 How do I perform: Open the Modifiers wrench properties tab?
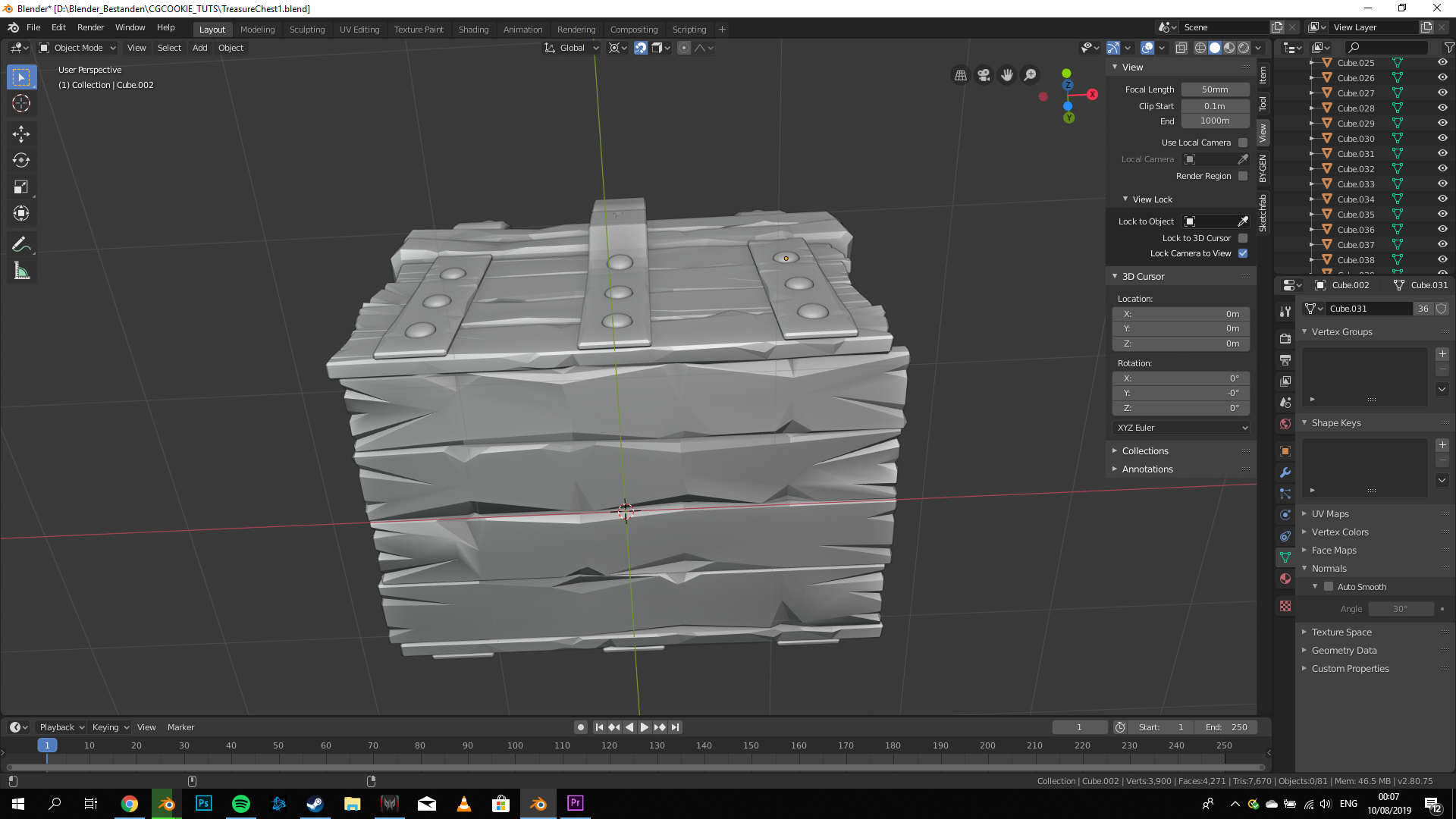(1285, 472)
